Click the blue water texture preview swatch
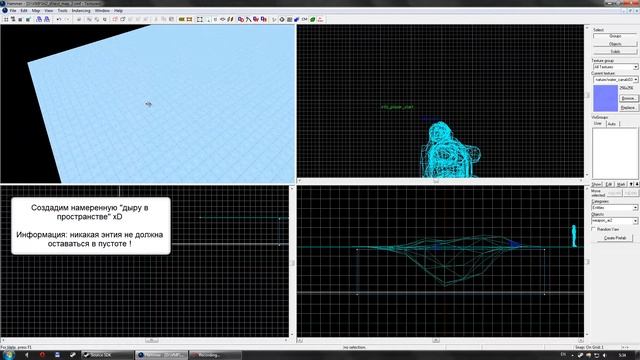This screenshot has width=640, height=360. 605,98
